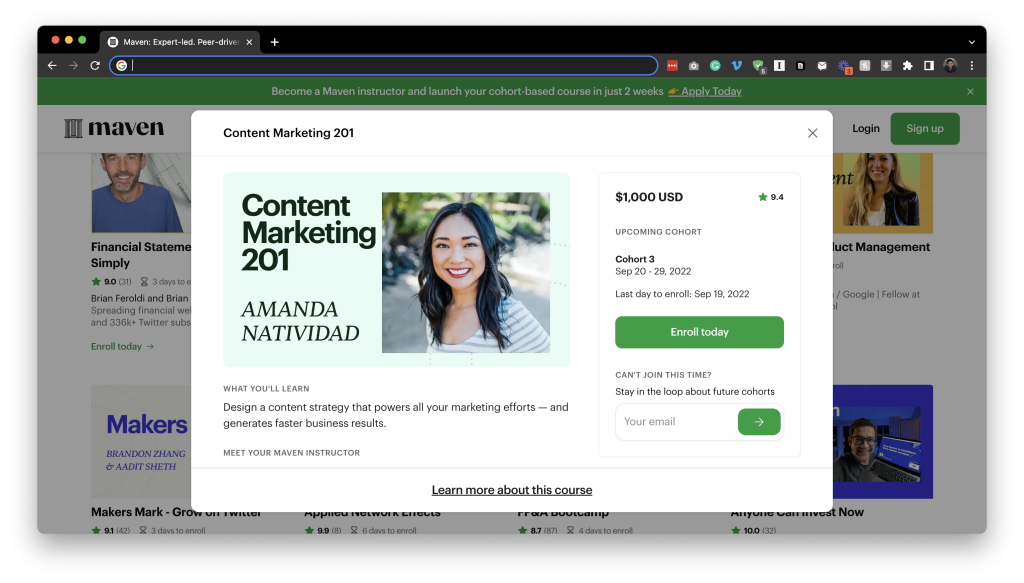This screenshot has height=583, width=1024.
Task: Open the Chrome profile avatar
Action: (x=950, y=65)
